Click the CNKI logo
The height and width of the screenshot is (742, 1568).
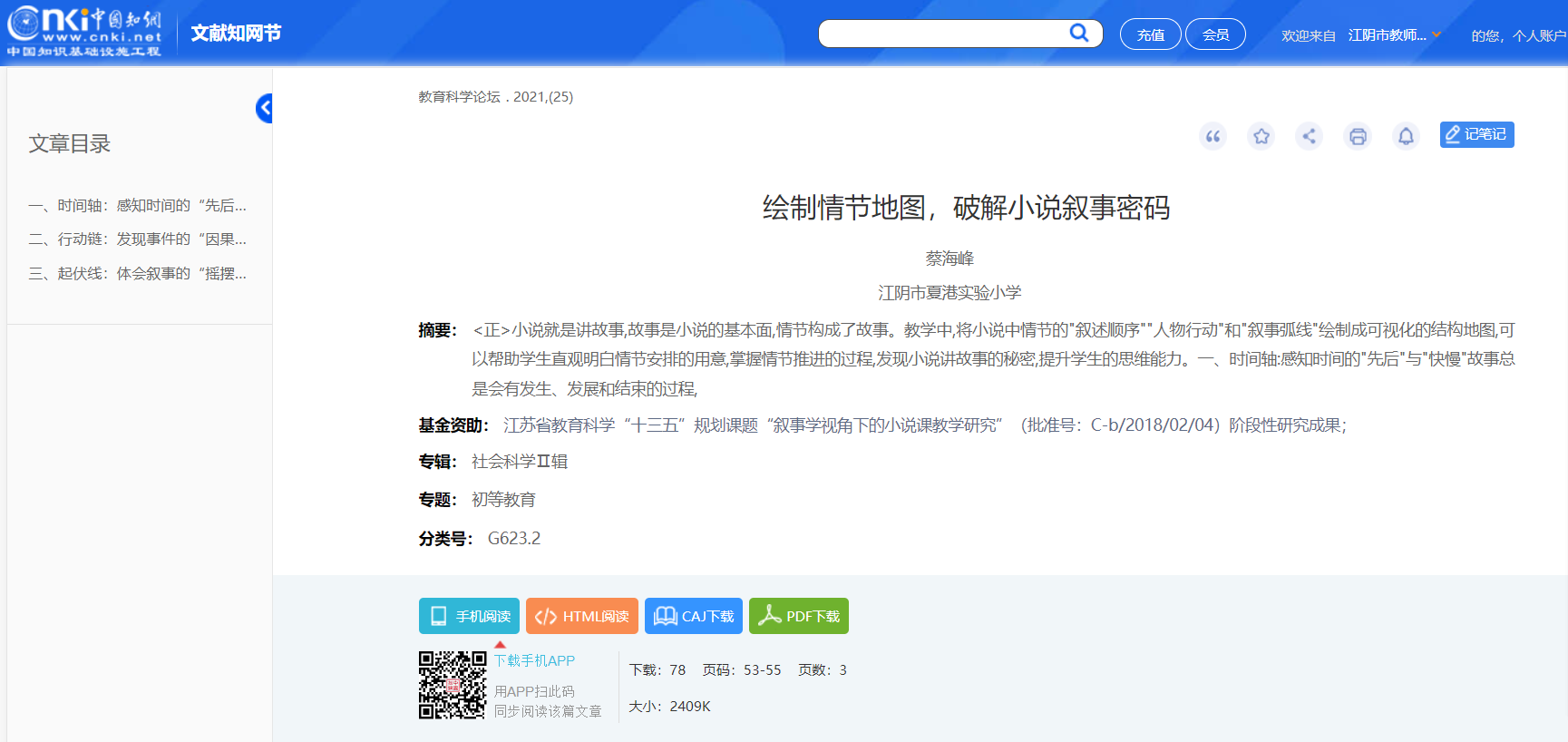[x=84, y=33]
